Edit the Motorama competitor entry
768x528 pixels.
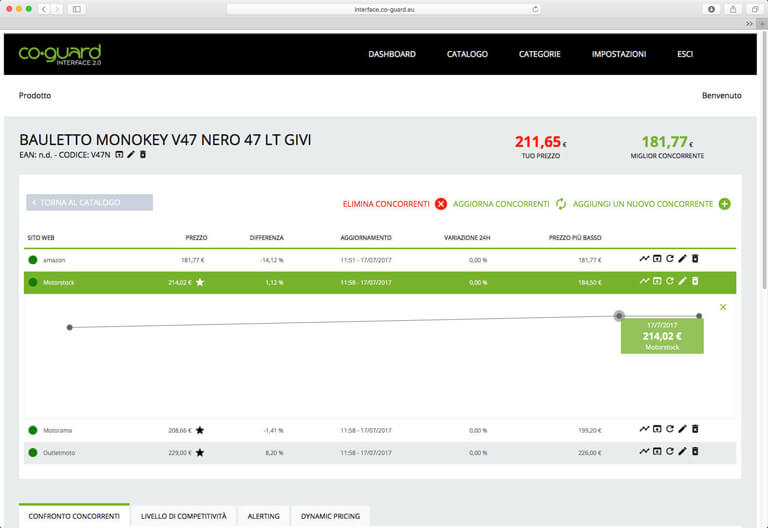682,429
